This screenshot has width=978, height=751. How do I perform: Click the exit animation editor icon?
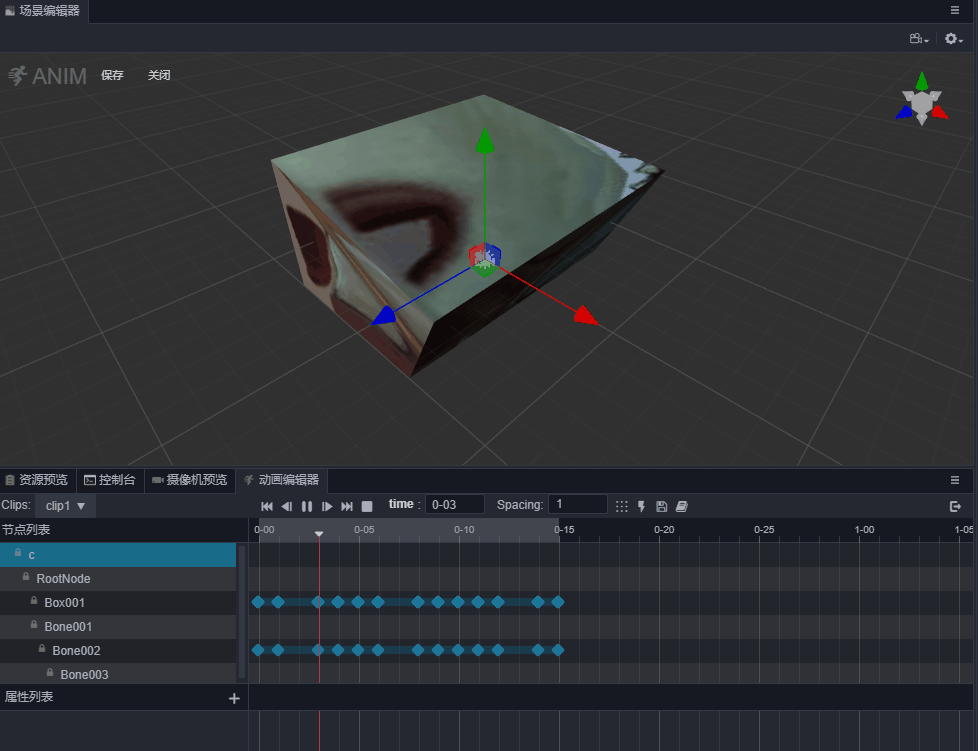click(955, 506)
